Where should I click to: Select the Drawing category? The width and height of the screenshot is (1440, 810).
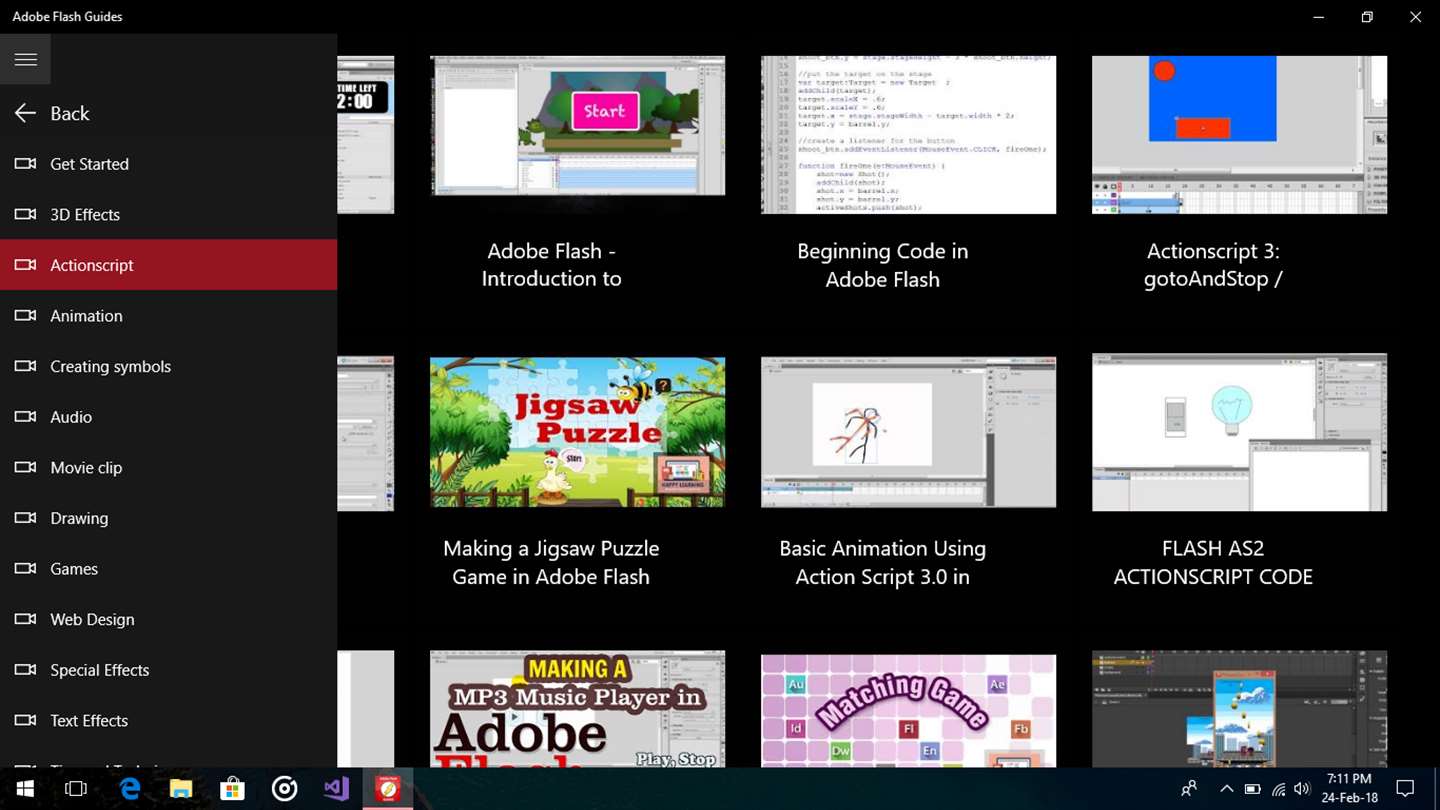[169, 519]
